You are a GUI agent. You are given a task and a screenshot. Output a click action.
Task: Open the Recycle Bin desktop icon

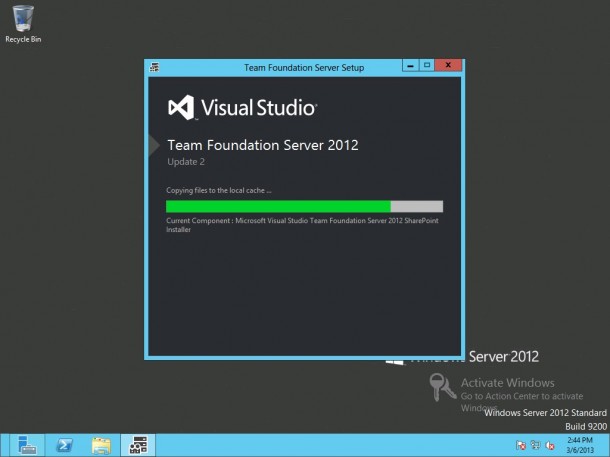click(x=23, y=23)
